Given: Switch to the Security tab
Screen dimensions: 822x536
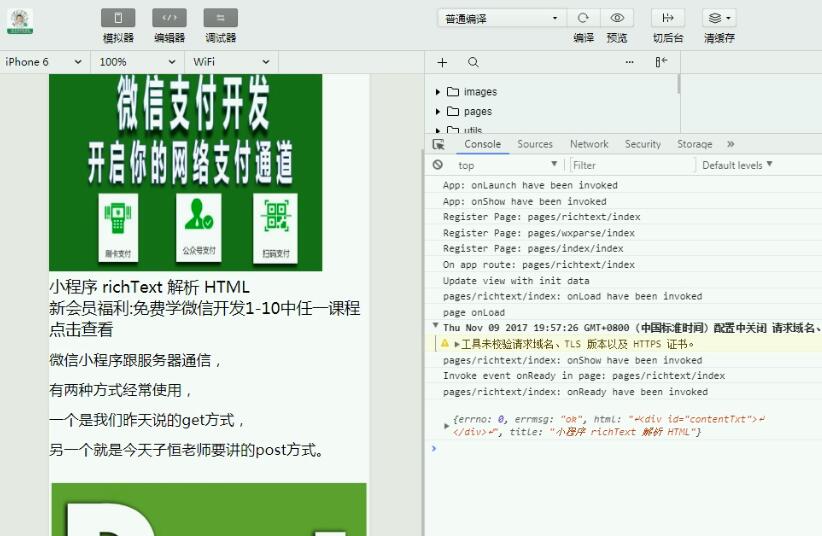Looking at the screenshot, I should coord(643,144).
